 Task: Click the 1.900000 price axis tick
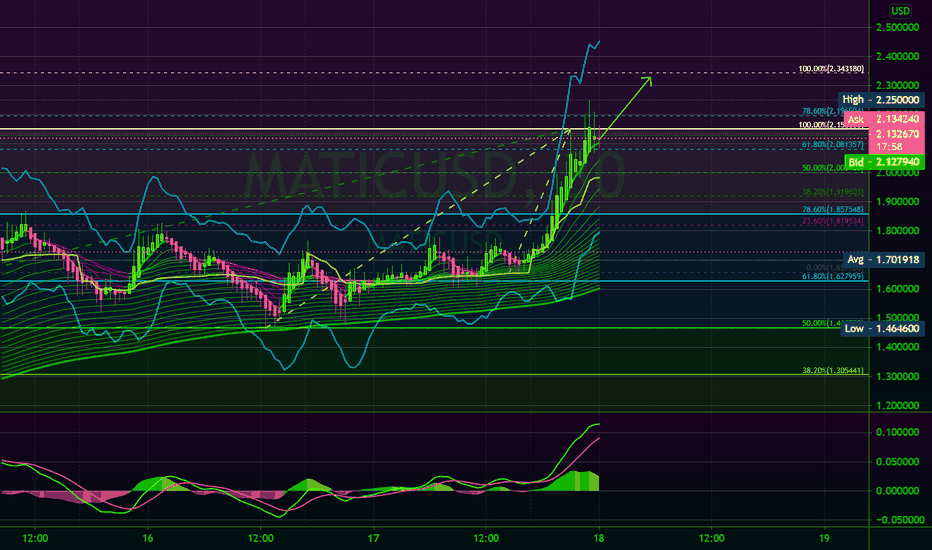[x=898, y=202]
